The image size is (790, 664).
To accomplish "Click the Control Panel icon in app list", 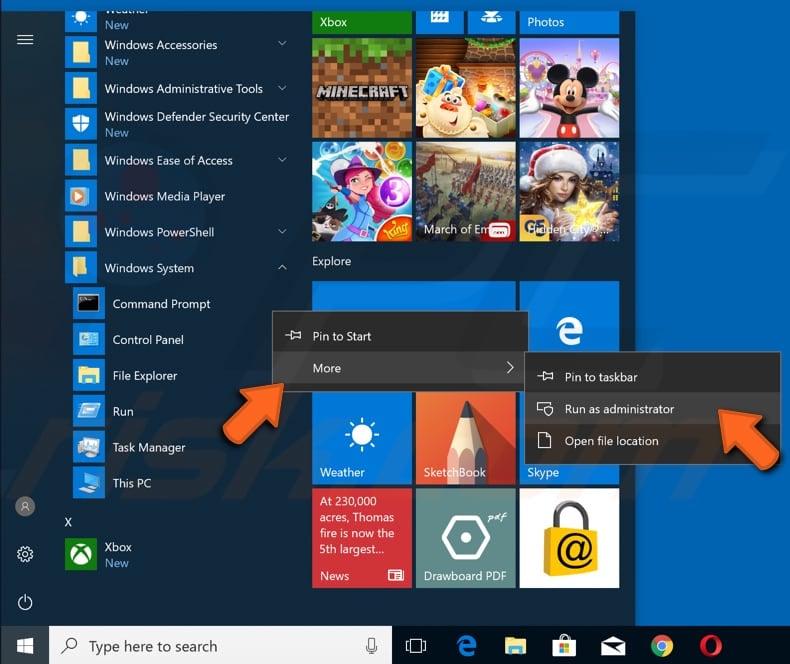I will 89,339.
